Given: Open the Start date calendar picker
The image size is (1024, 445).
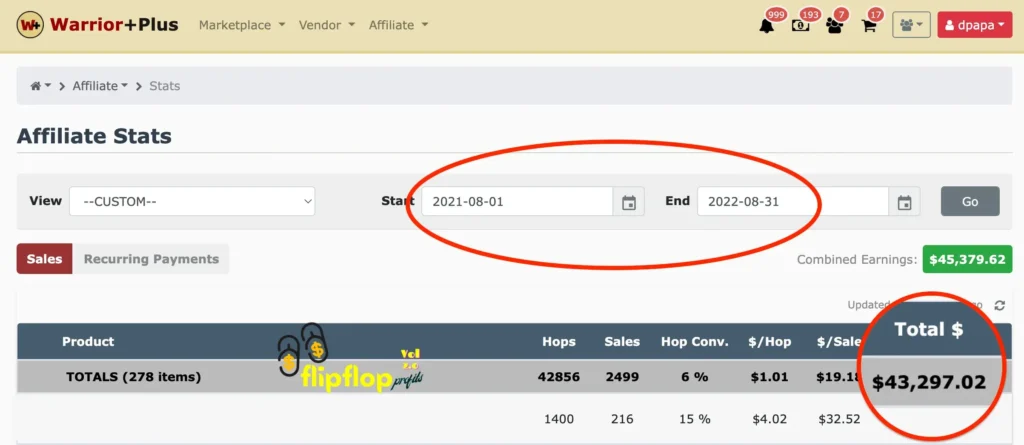Looking at the screenshot, I should tap(628, 202).
